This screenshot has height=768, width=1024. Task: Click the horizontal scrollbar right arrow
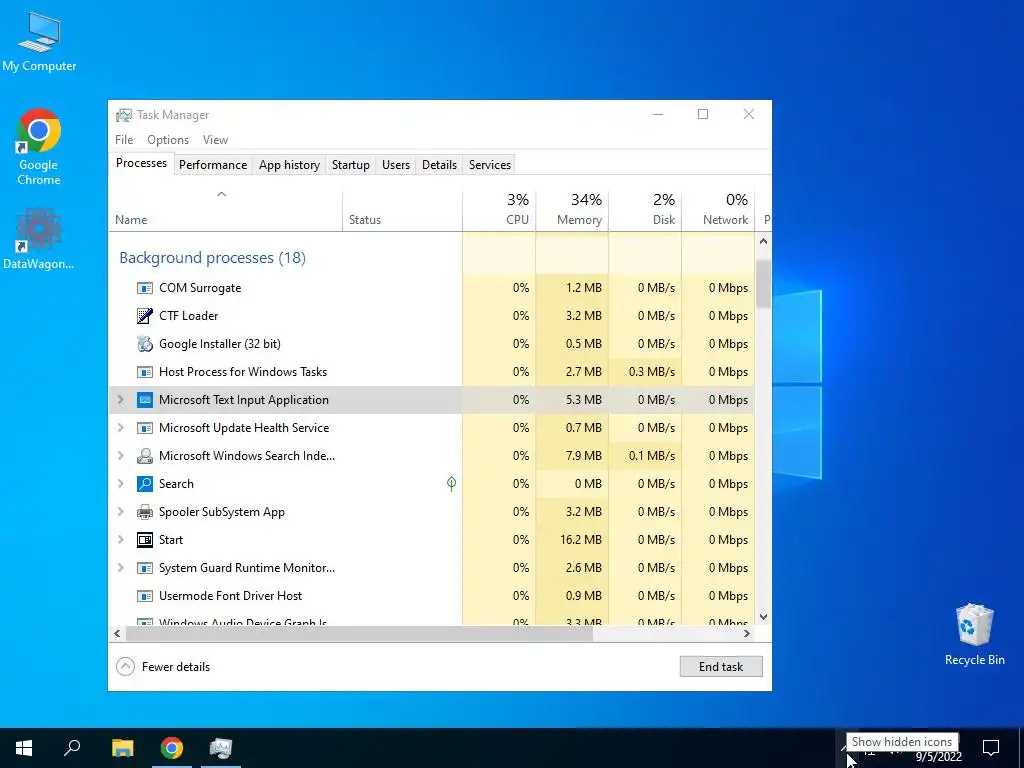pyautogui.click(x=746, y=633)
